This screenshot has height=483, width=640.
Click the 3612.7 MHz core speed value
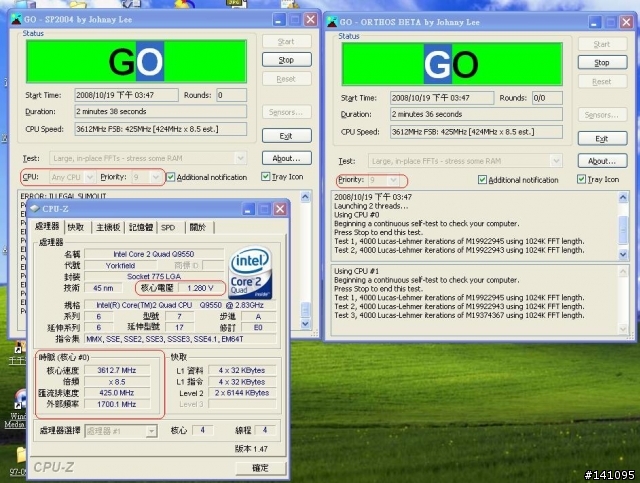(117, 370)
